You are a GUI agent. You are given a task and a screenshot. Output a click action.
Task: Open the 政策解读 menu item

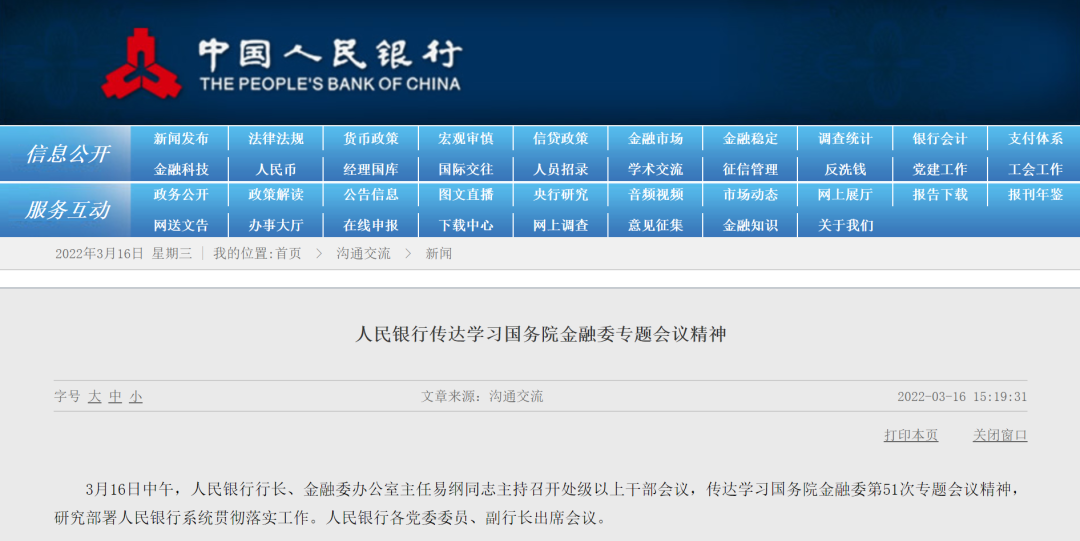coord(276,195)
